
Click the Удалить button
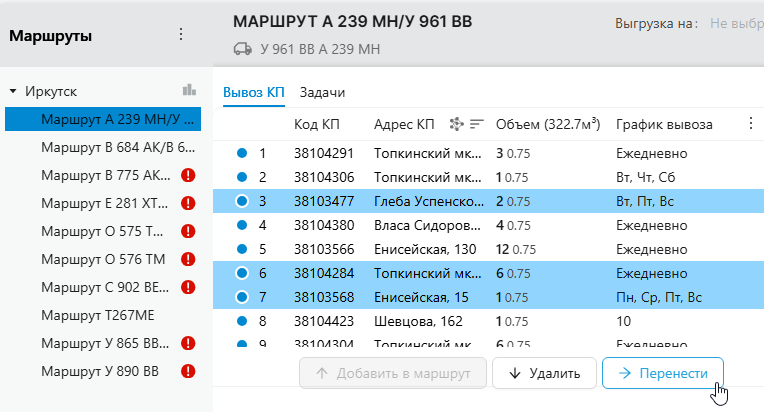(544, 373)
